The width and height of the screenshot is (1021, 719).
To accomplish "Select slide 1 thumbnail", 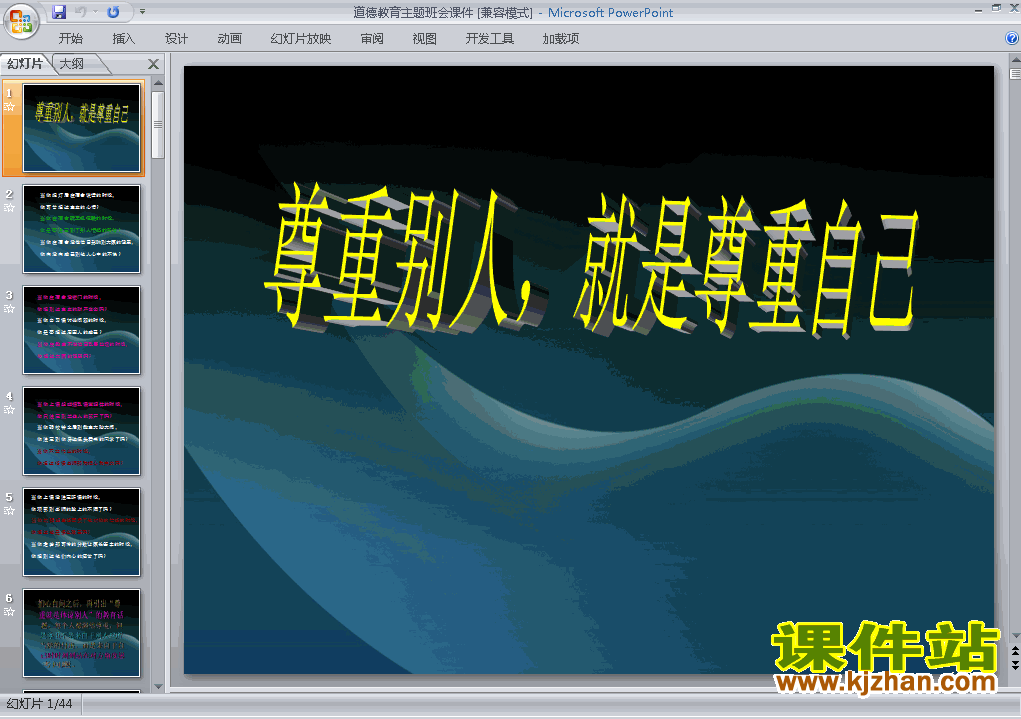I will [81, 128].
